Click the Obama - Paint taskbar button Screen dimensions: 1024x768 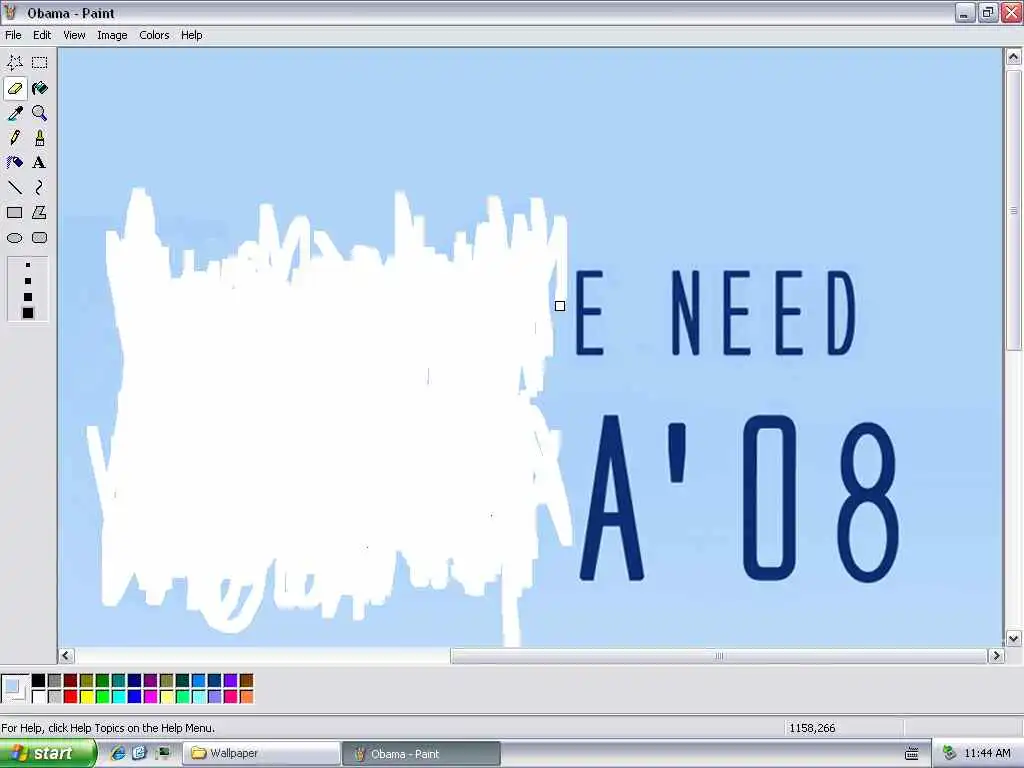422,754
